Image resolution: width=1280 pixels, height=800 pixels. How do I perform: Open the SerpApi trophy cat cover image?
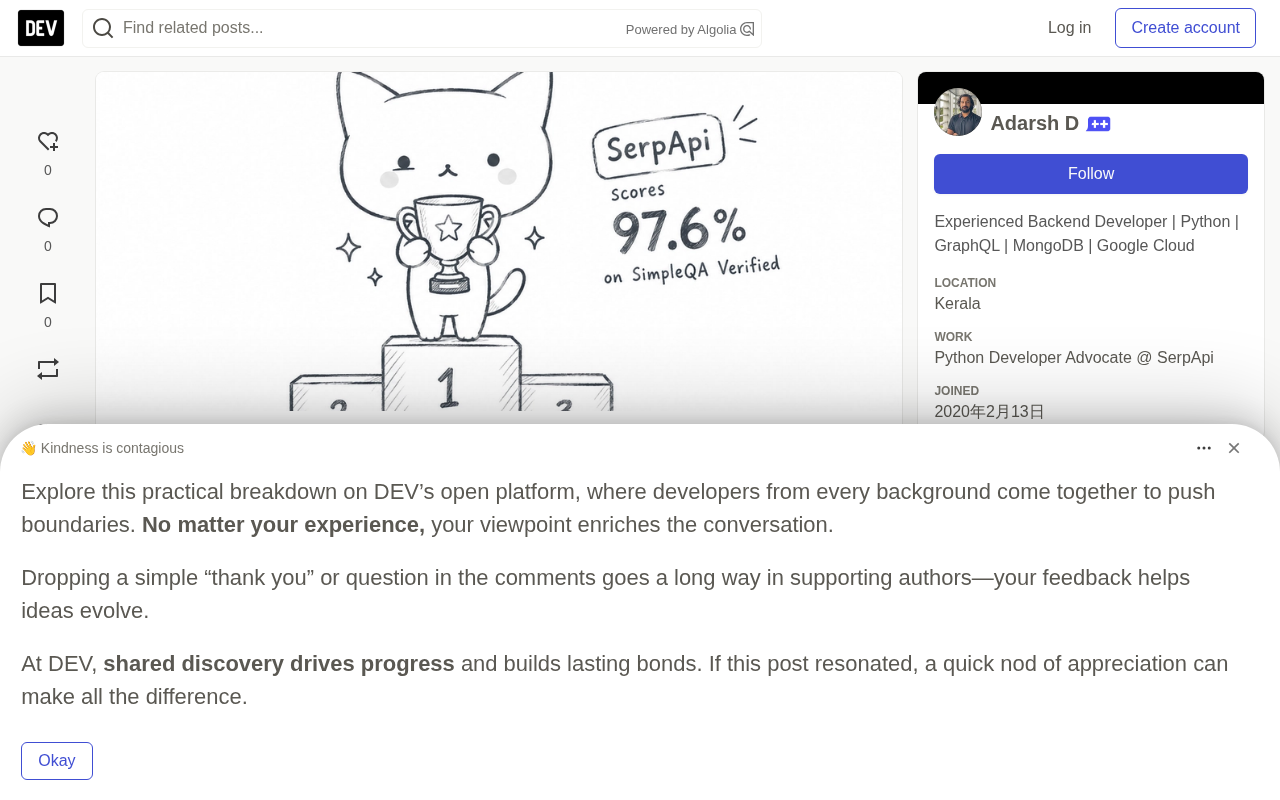point(499,241)
